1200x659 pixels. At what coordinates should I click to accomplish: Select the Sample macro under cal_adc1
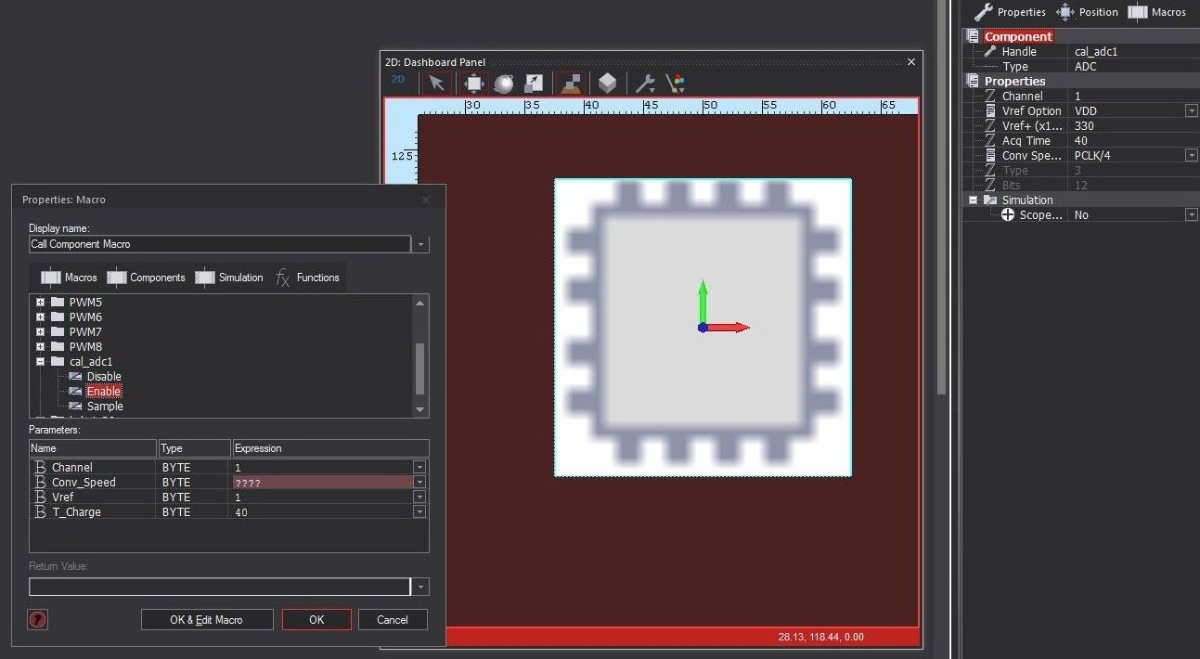click(105, 407)
